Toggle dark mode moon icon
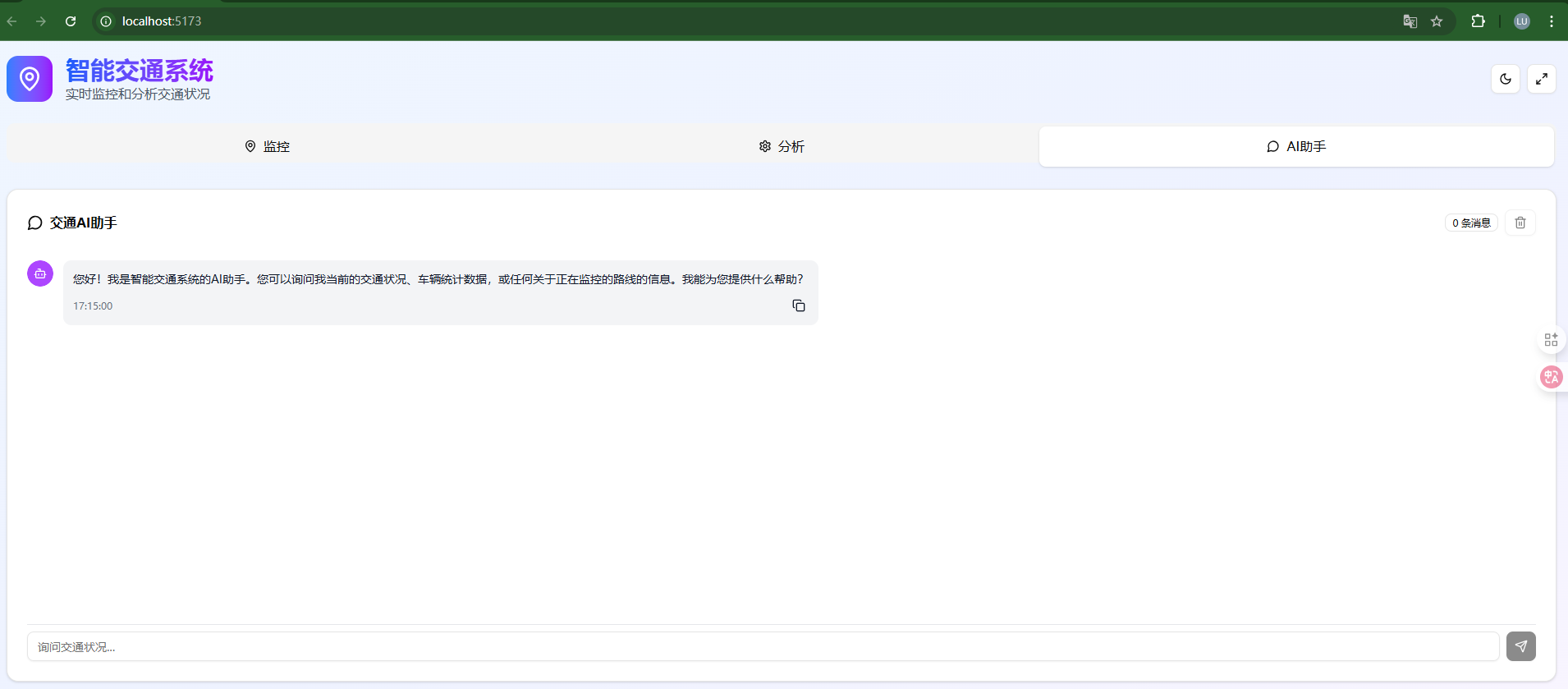1568x689 pixels. point(1506,79)
